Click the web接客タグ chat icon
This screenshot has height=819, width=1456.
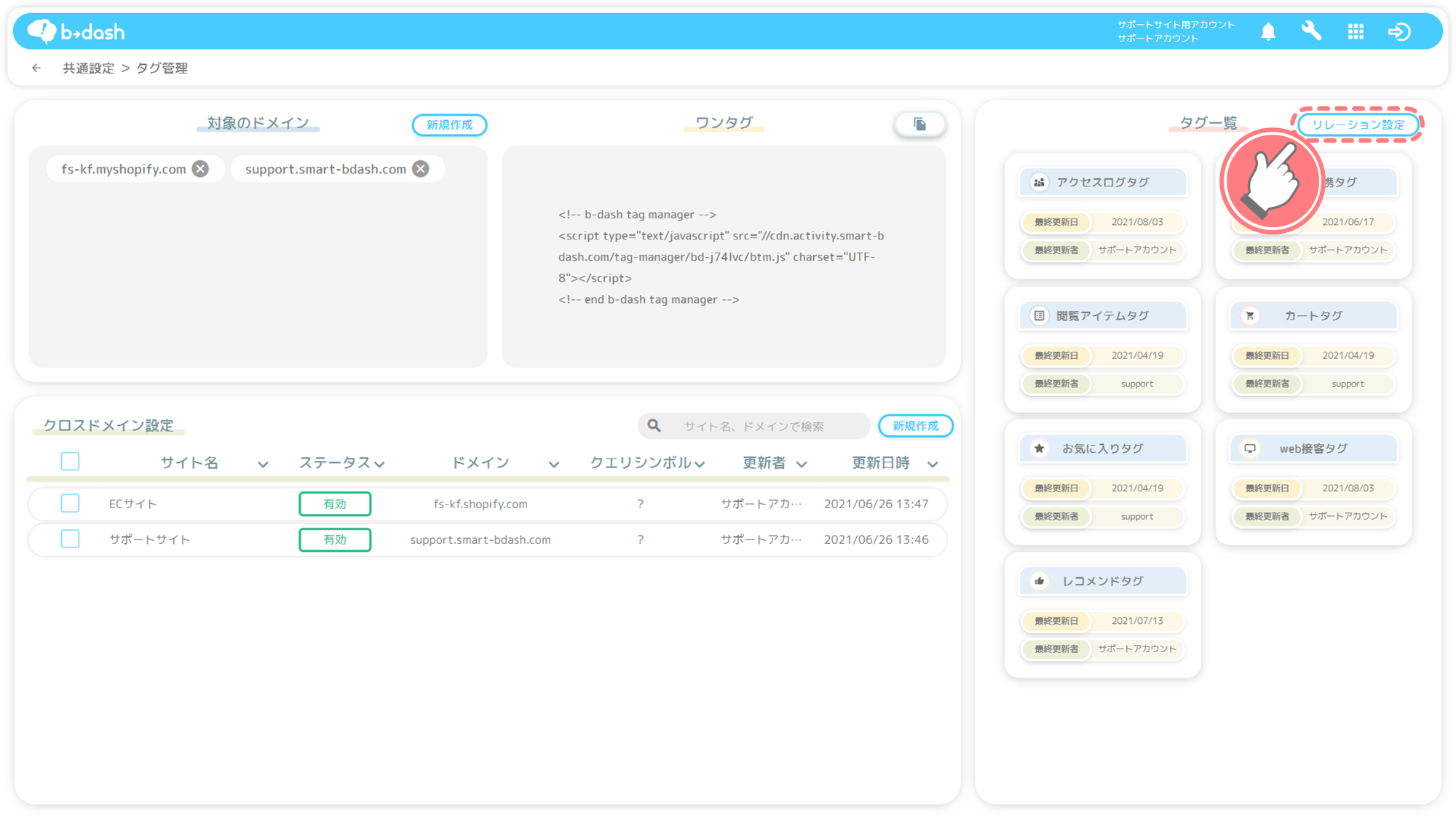pyautogui.click(x=1250, y=448)
